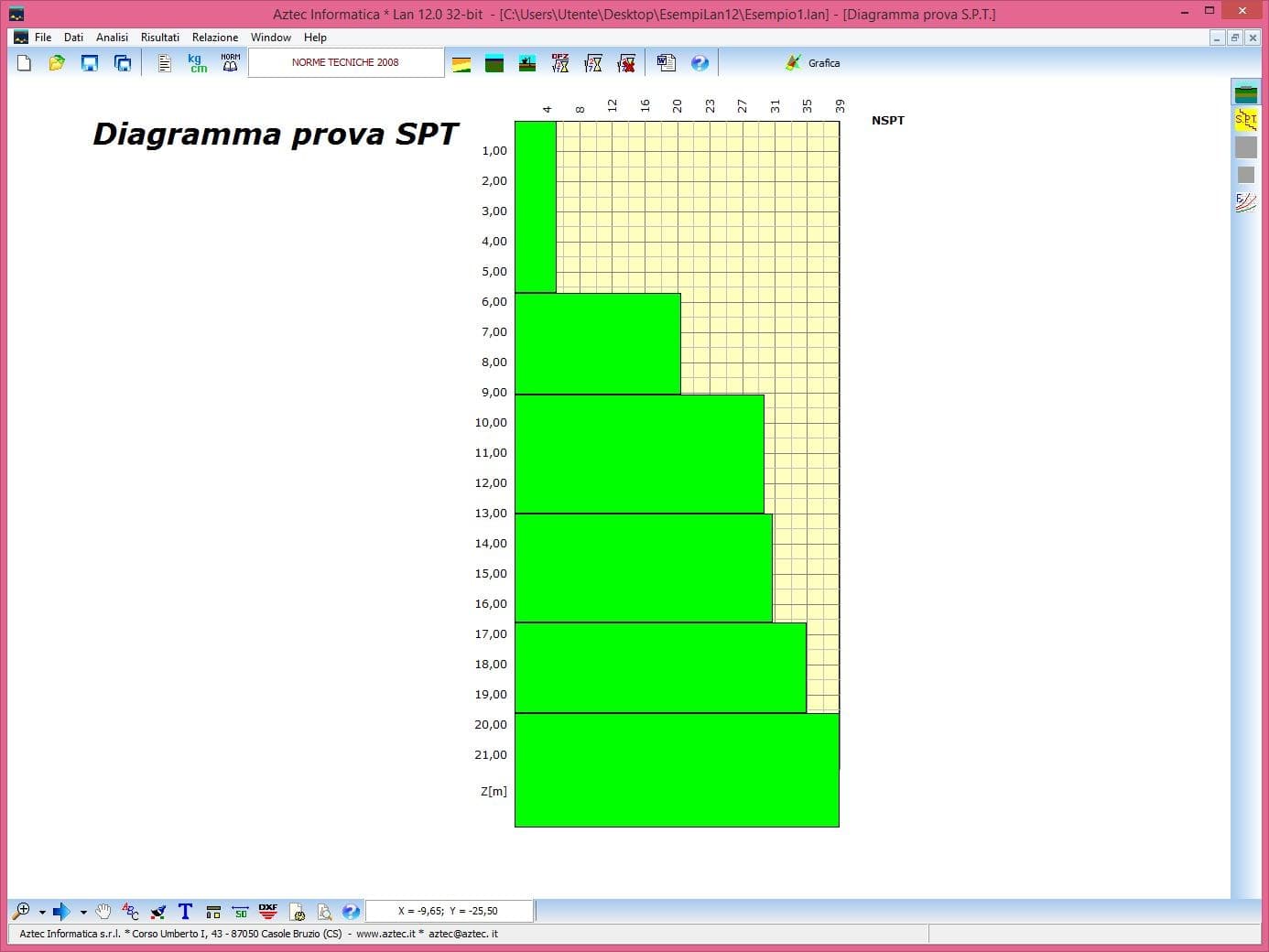Open the Help menu
The height and width of the screenshot is (952, 1269).
point(315,38)
